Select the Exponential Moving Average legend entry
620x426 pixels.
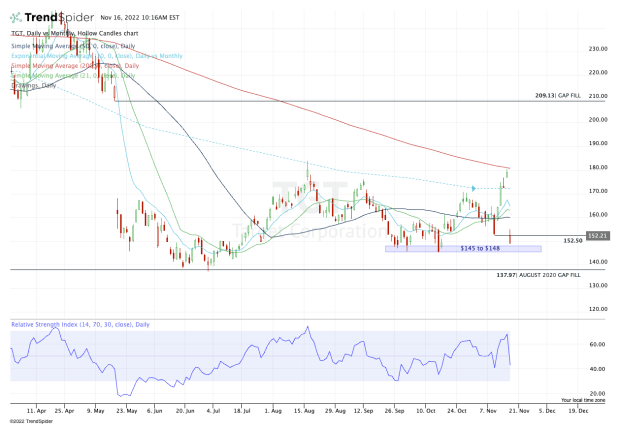coord(97,56)
